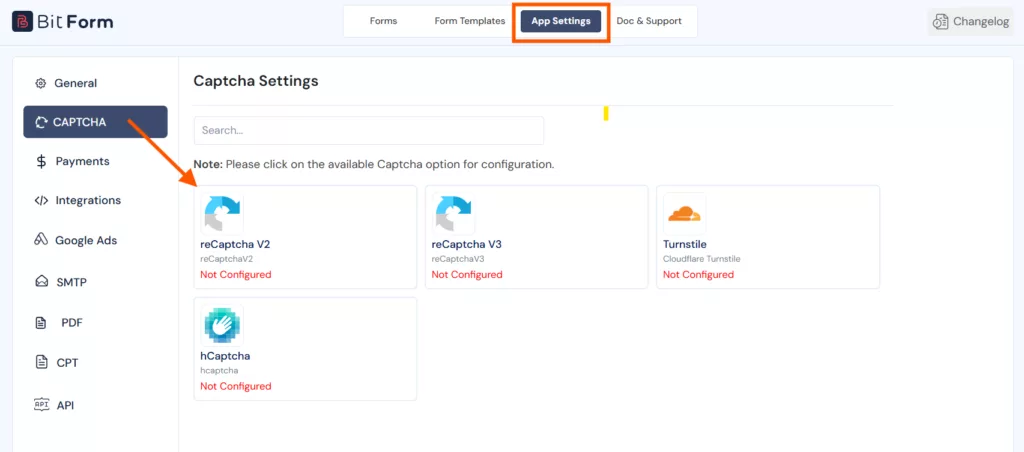Open reCaptcha V2 configuration card
Image resolution: width=1024 pixels, height=452 pixels.
pos(305,236)
